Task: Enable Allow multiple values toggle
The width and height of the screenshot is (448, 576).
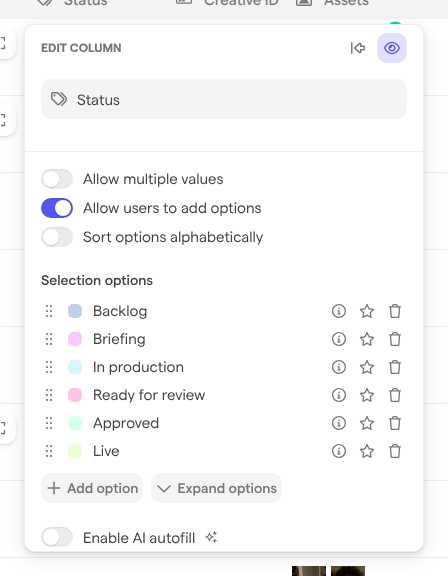Action: tap(57, 179)
